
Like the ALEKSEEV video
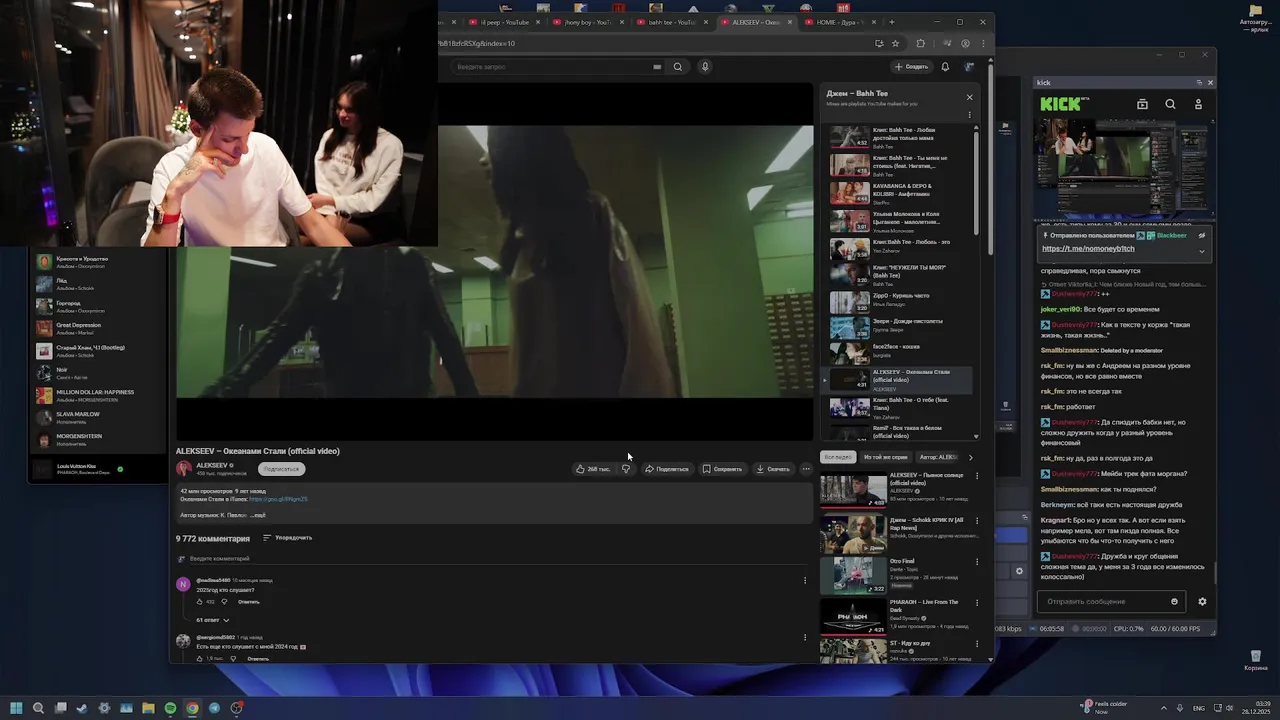pos(593,469)
